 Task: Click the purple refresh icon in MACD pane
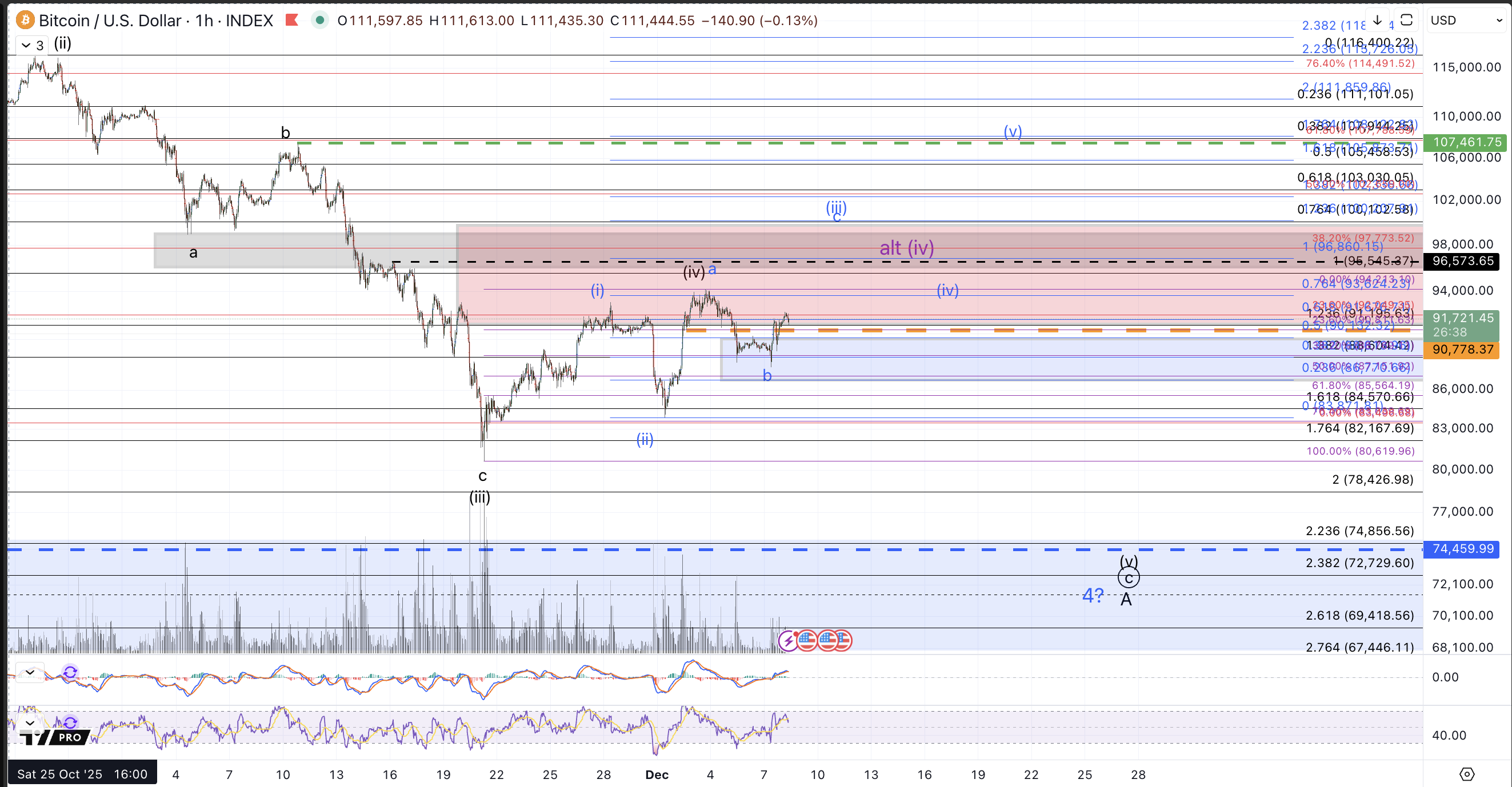pos(70,672)
